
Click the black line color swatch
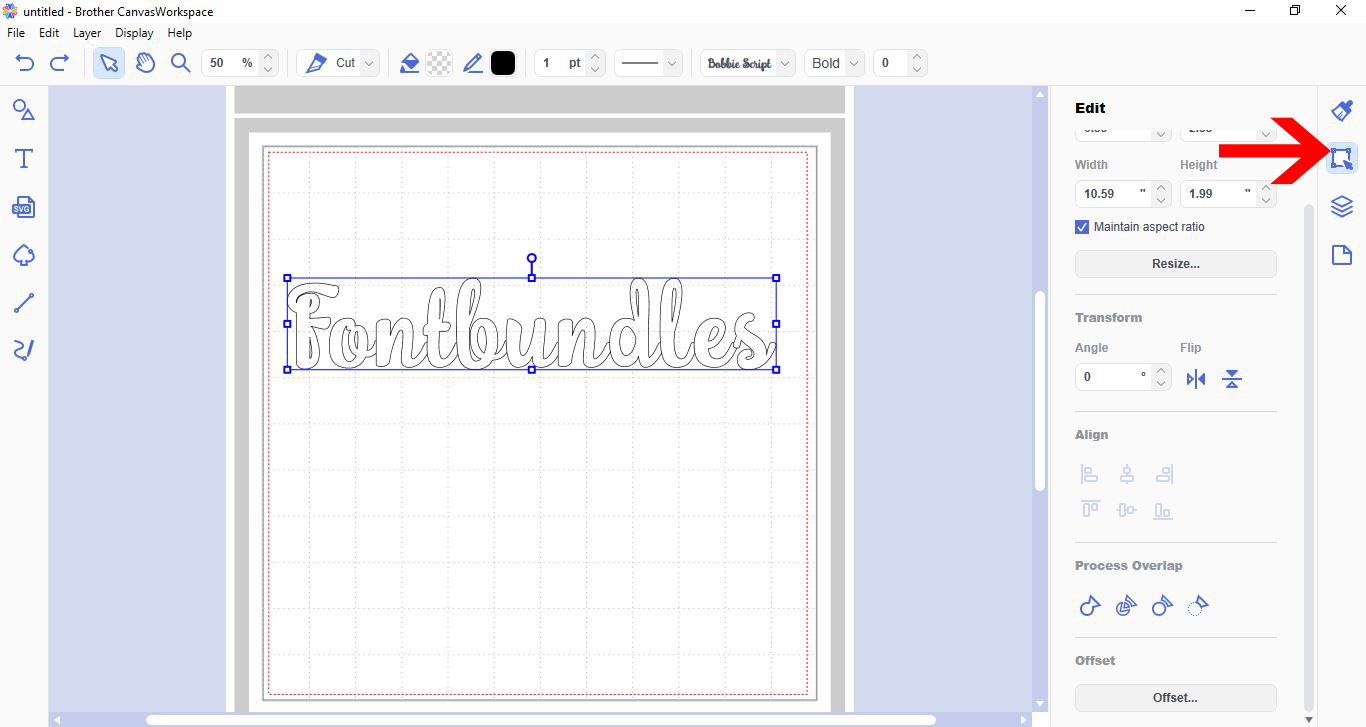tap(503, 63)
